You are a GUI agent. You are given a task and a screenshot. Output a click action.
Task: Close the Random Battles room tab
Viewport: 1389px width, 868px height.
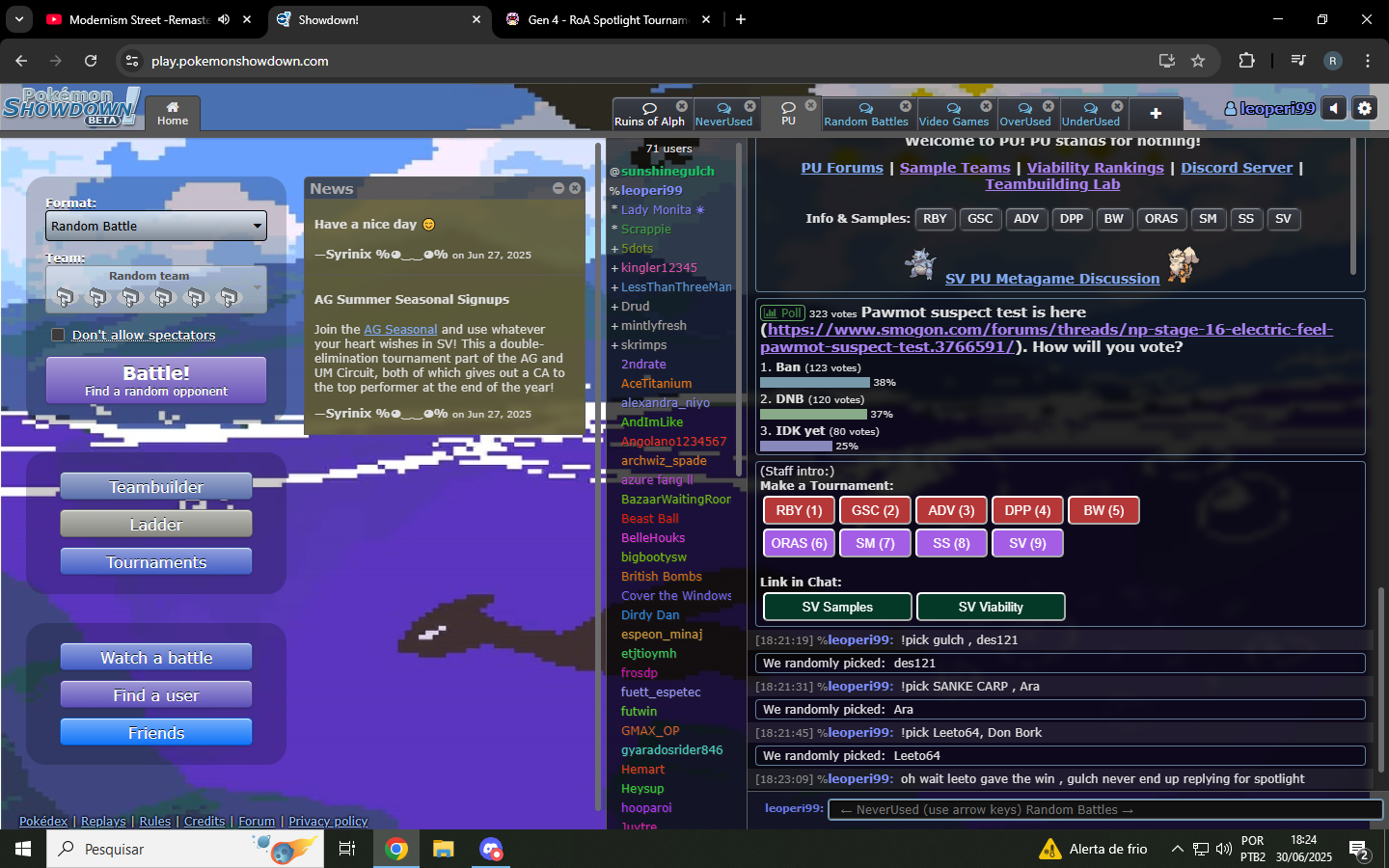905,106
